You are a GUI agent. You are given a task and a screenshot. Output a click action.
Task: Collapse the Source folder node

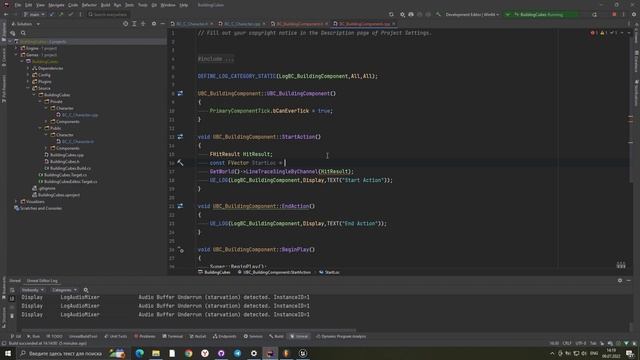28,88
